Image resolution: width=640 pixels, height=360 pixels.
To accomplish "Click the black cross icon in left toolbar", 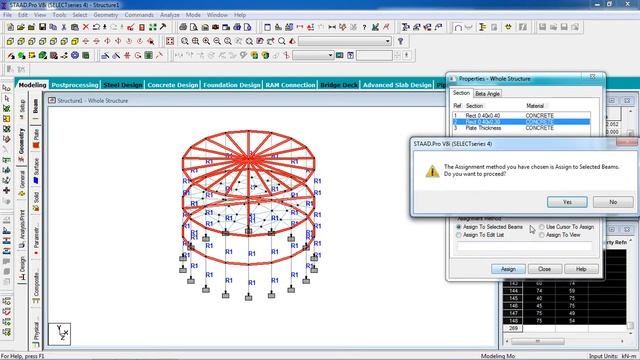I will (7, 190).
